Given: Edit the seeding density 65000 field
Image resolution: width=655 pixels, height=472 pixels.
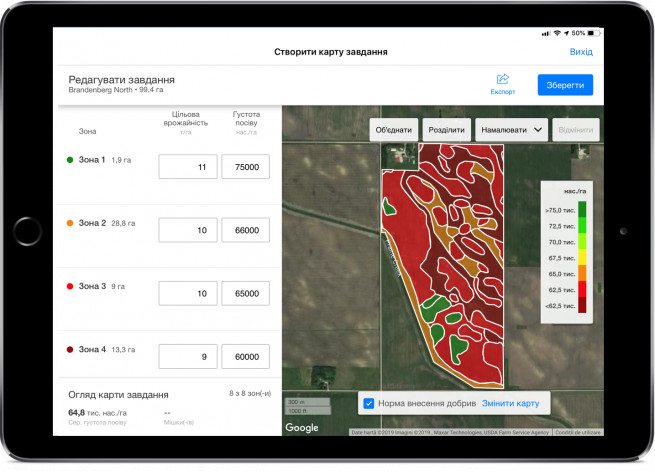Looking at the screenshot, I should pyautogui.click(x=246, y=293).
